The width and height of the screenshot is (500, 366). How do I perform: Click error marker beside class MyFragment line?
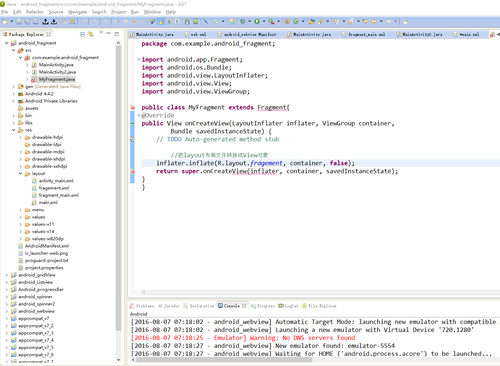132,107
